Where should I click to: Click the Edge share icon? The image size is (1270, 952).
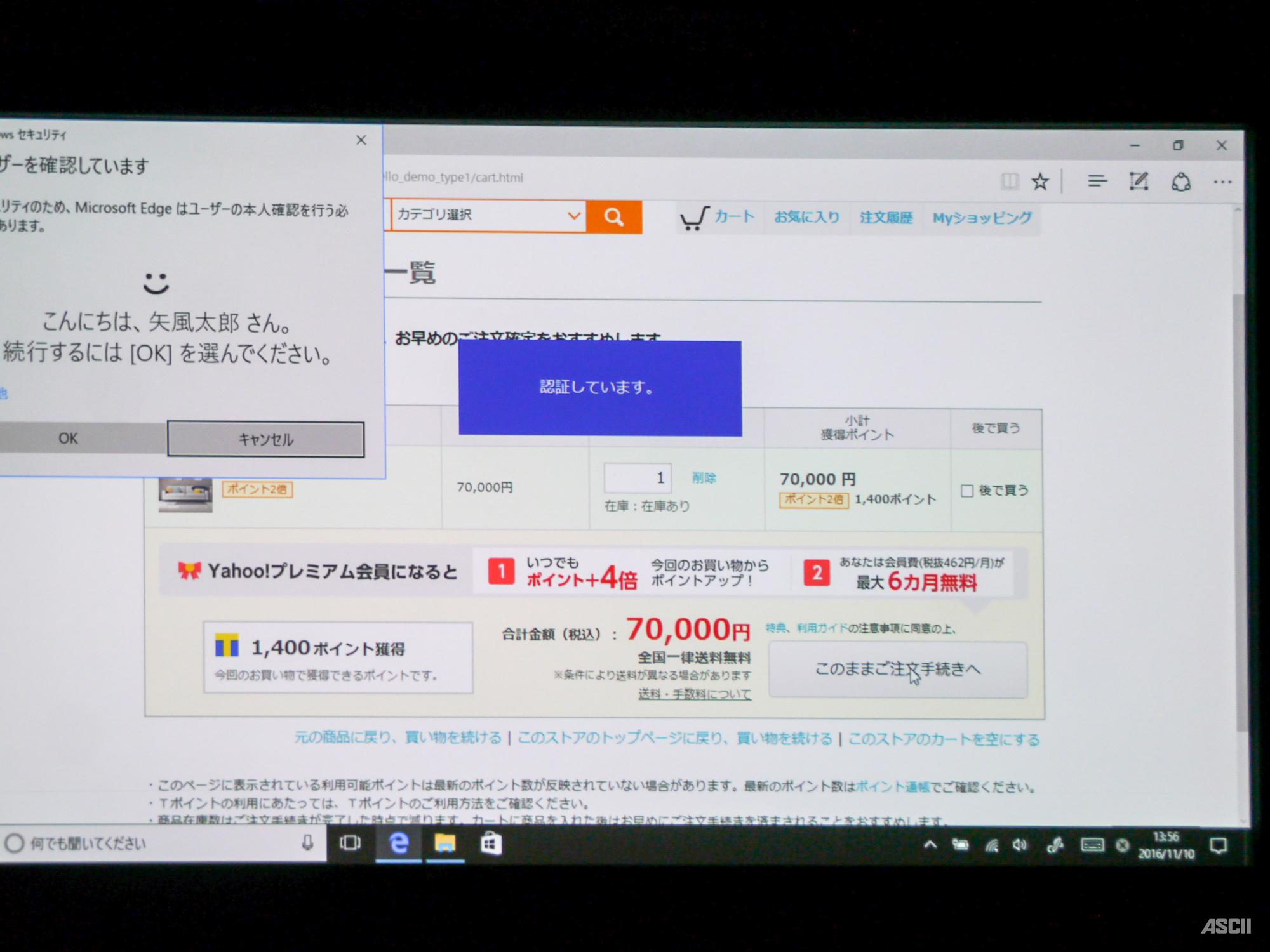[x=1180, y=182]
